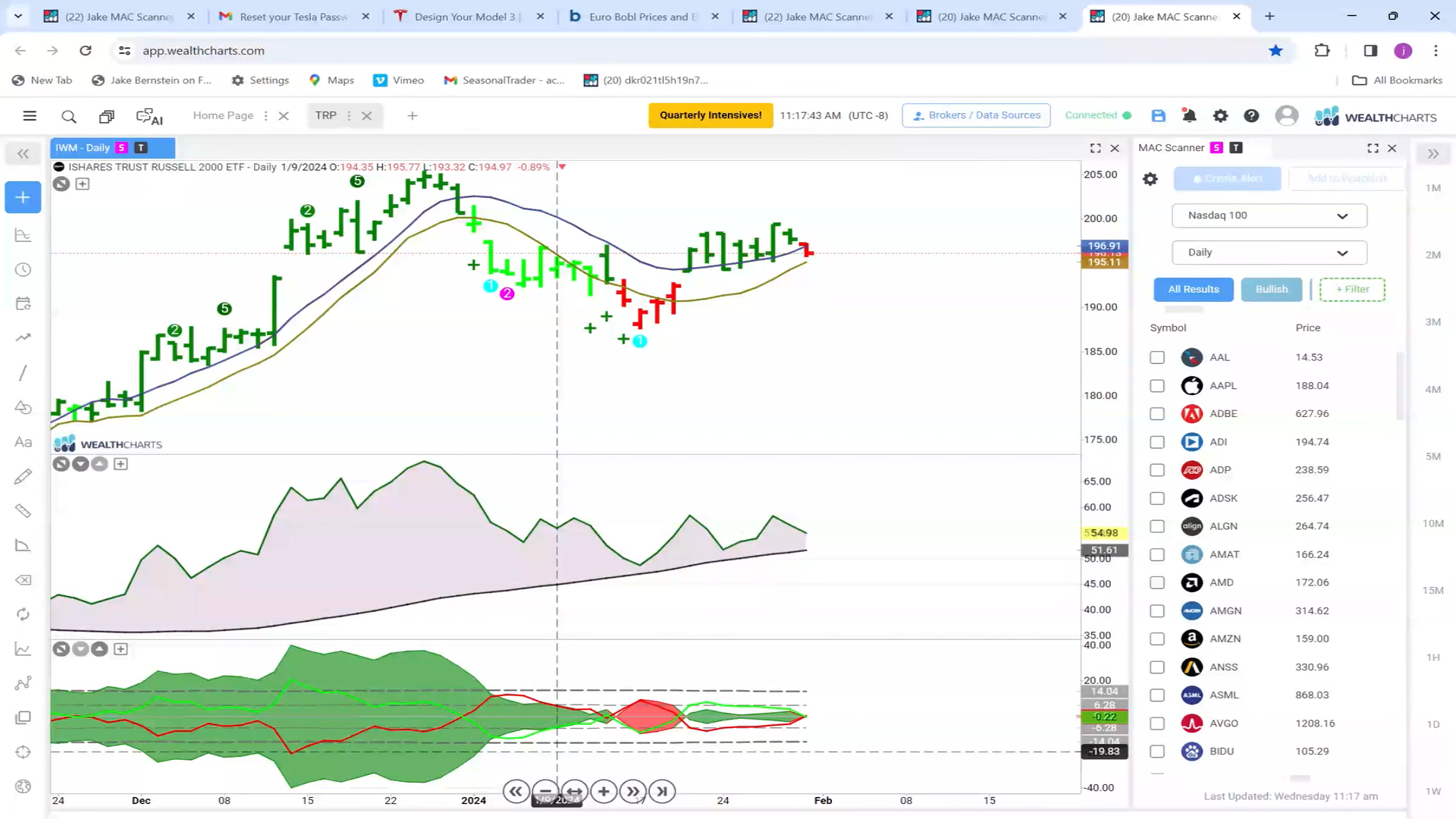
Task: Open Brokers / Data Sources
Action: click(x=976, y=115)
